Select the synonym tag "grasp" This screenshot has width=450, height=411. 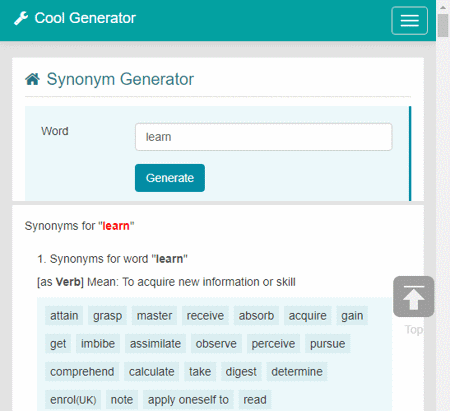click(107, 316)
